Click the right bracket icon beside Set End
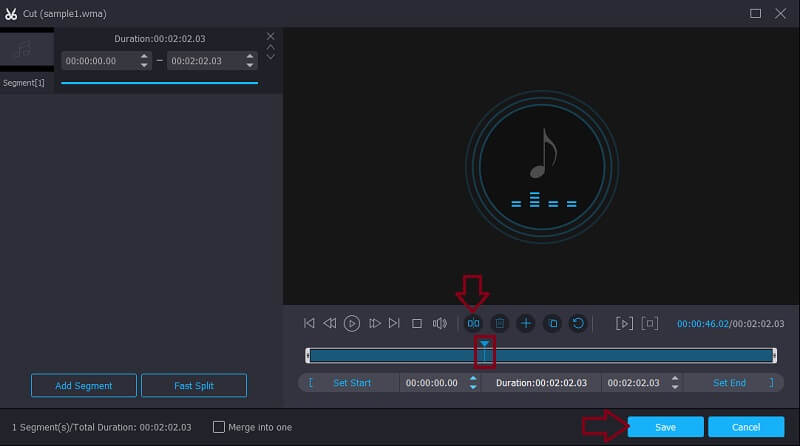The image size is (800, 446). 771,383
